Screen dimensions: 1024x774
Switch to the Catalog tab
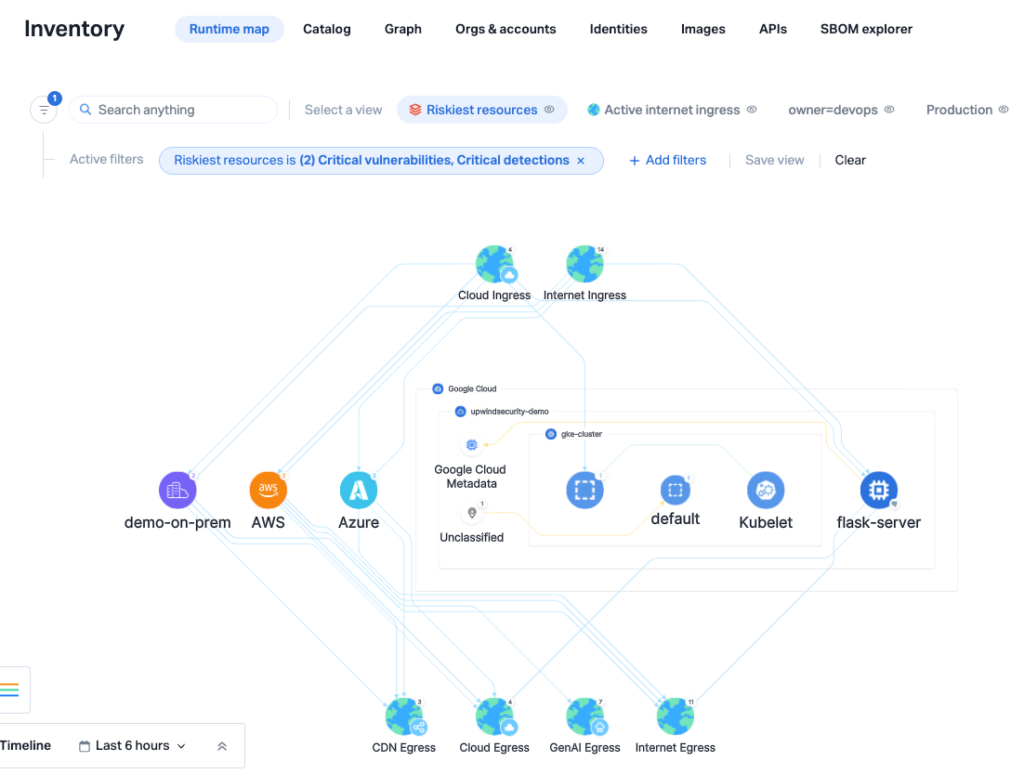[327, 29]
